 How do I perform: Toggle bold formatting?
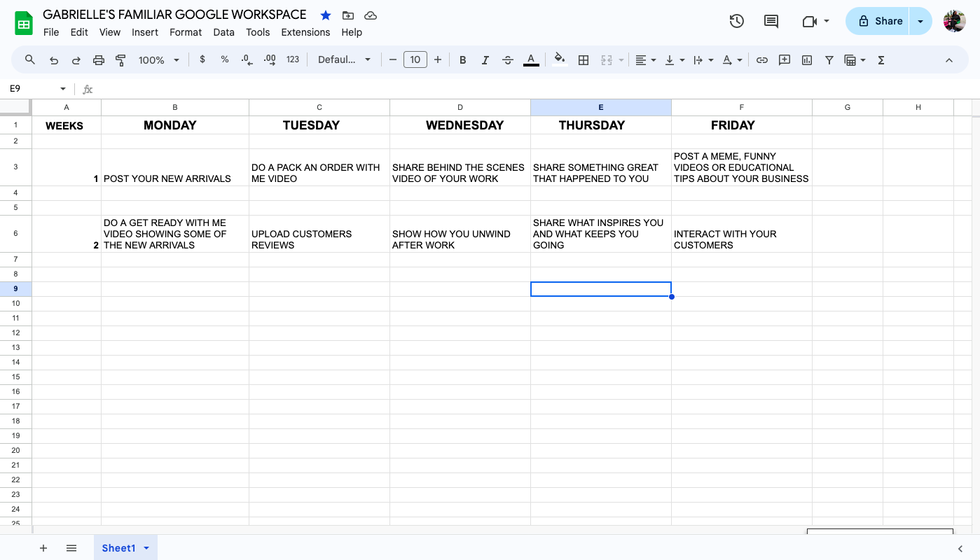(463, 60)
